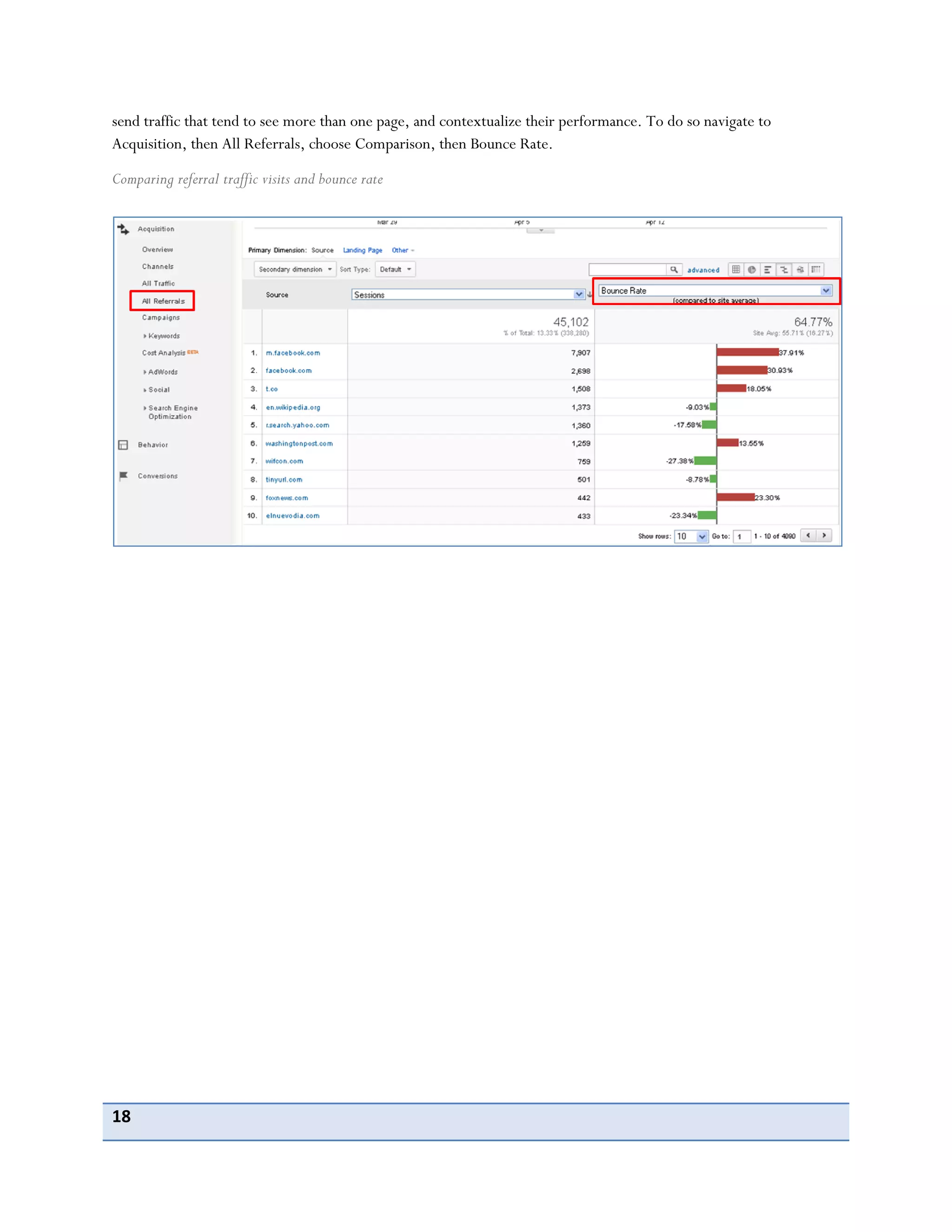Viewport: 952px width, 1232px height.
Task: Click the 64.77% bounce rate total
Action: pos(813,322)
